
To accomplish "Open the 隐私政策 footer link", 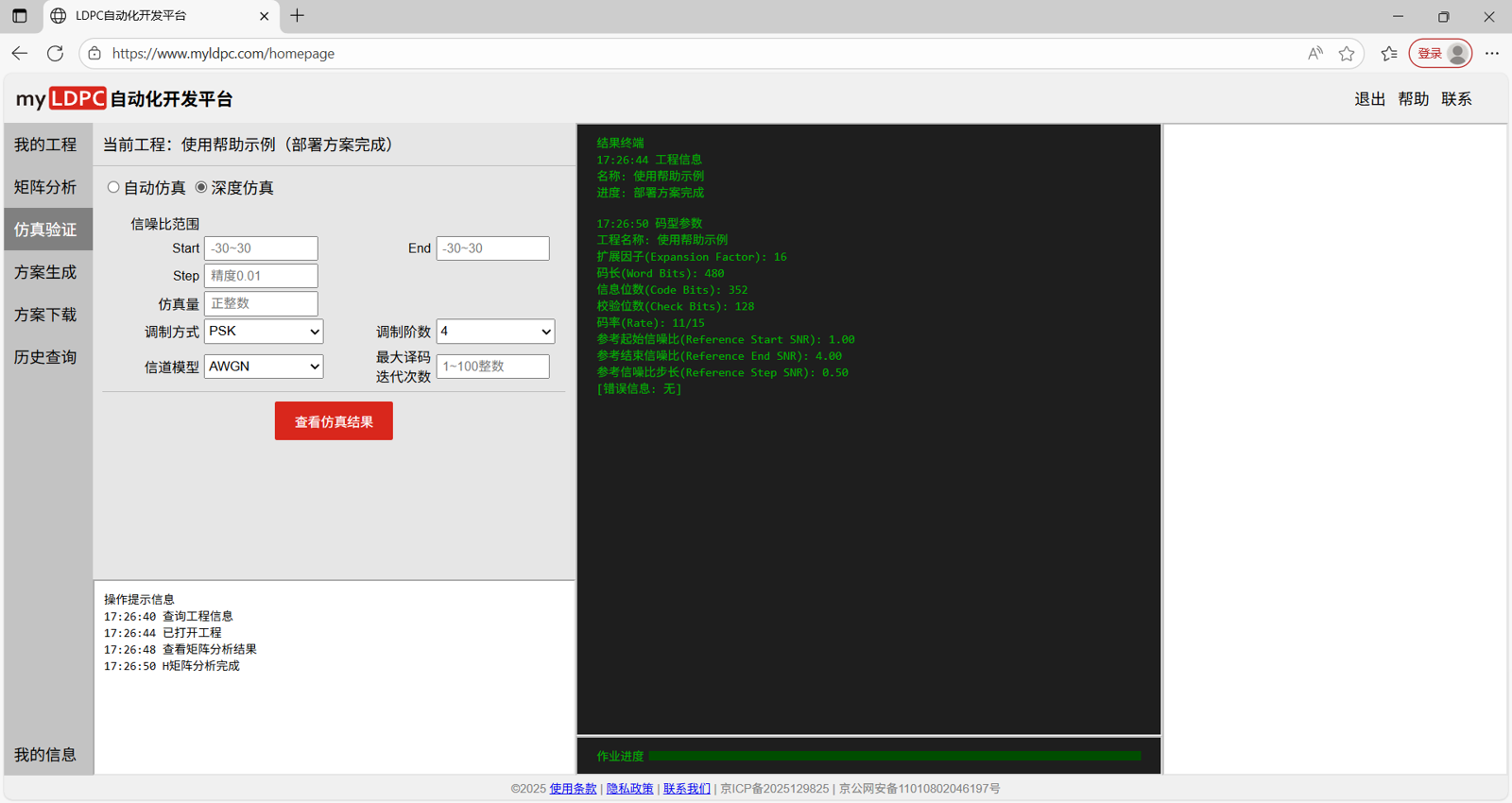I will coord(629,789).
